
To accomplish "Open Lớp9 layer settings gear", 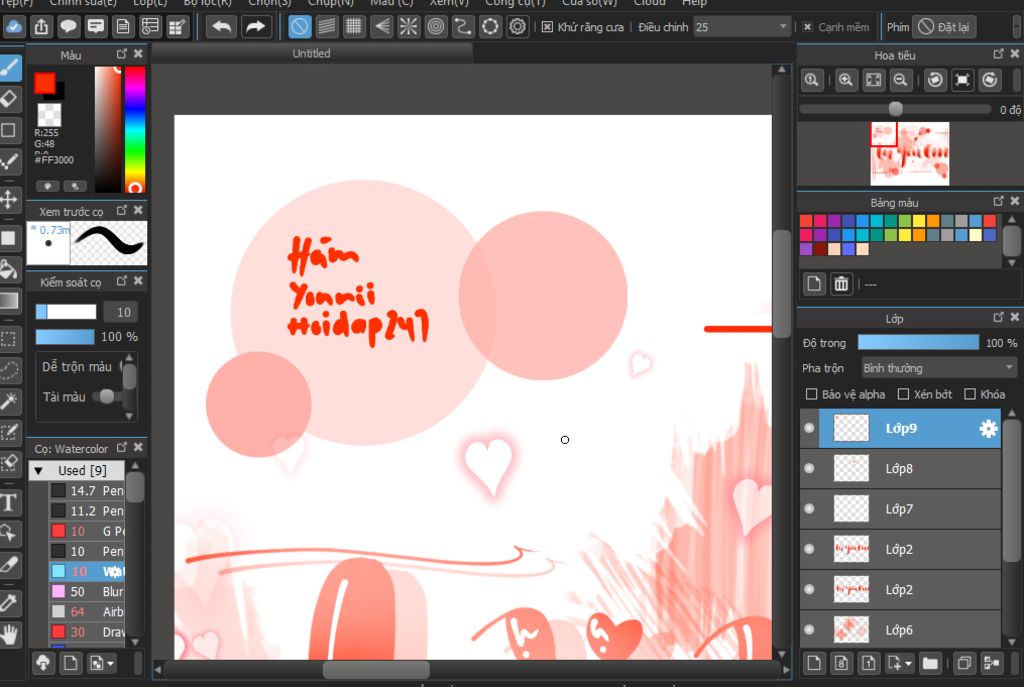I will tap(988, 428).
